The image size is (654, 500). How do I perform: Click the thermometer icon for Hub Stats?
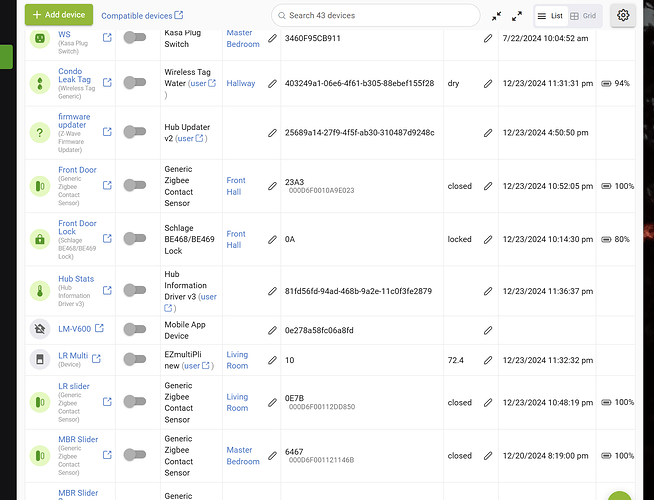click(40, 291)
